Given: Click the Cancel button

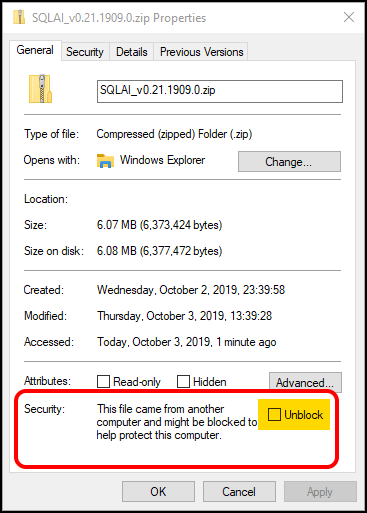Looking at the screenshot, I should 239,491.
